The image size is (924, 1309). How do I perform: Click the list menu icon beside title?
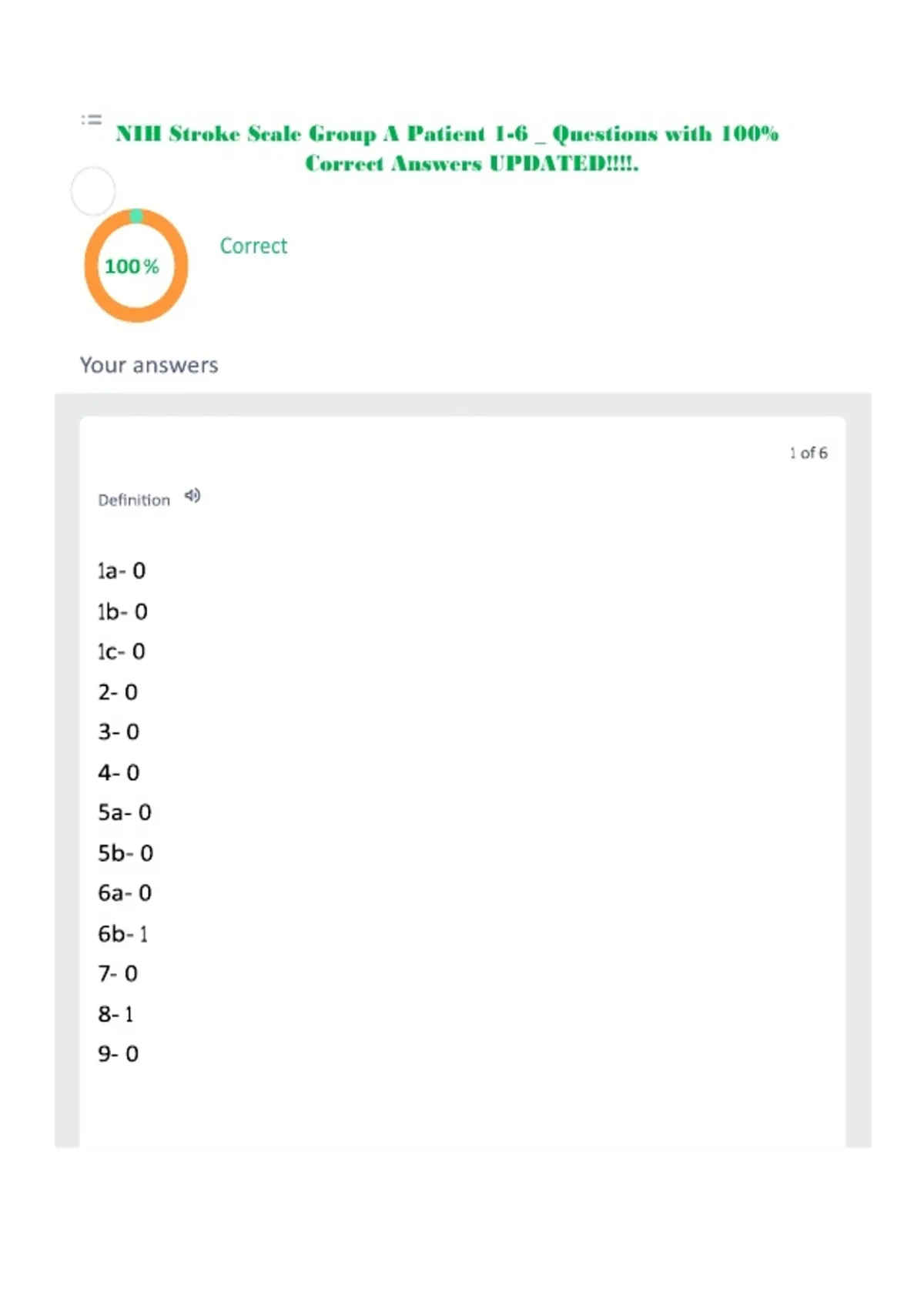[92, 119]
